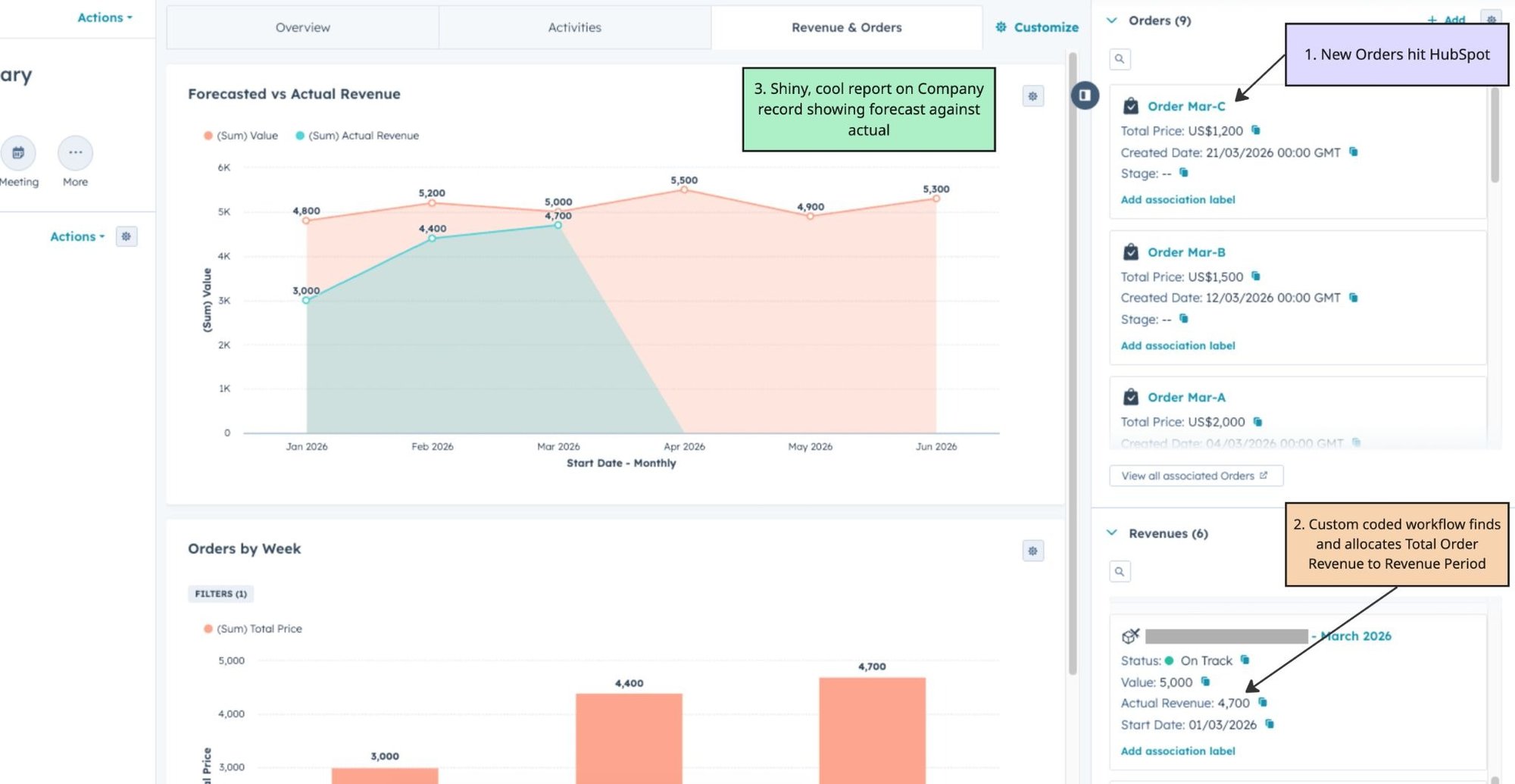
Task: Switch to the Overview tab
Action: [303, 27]
